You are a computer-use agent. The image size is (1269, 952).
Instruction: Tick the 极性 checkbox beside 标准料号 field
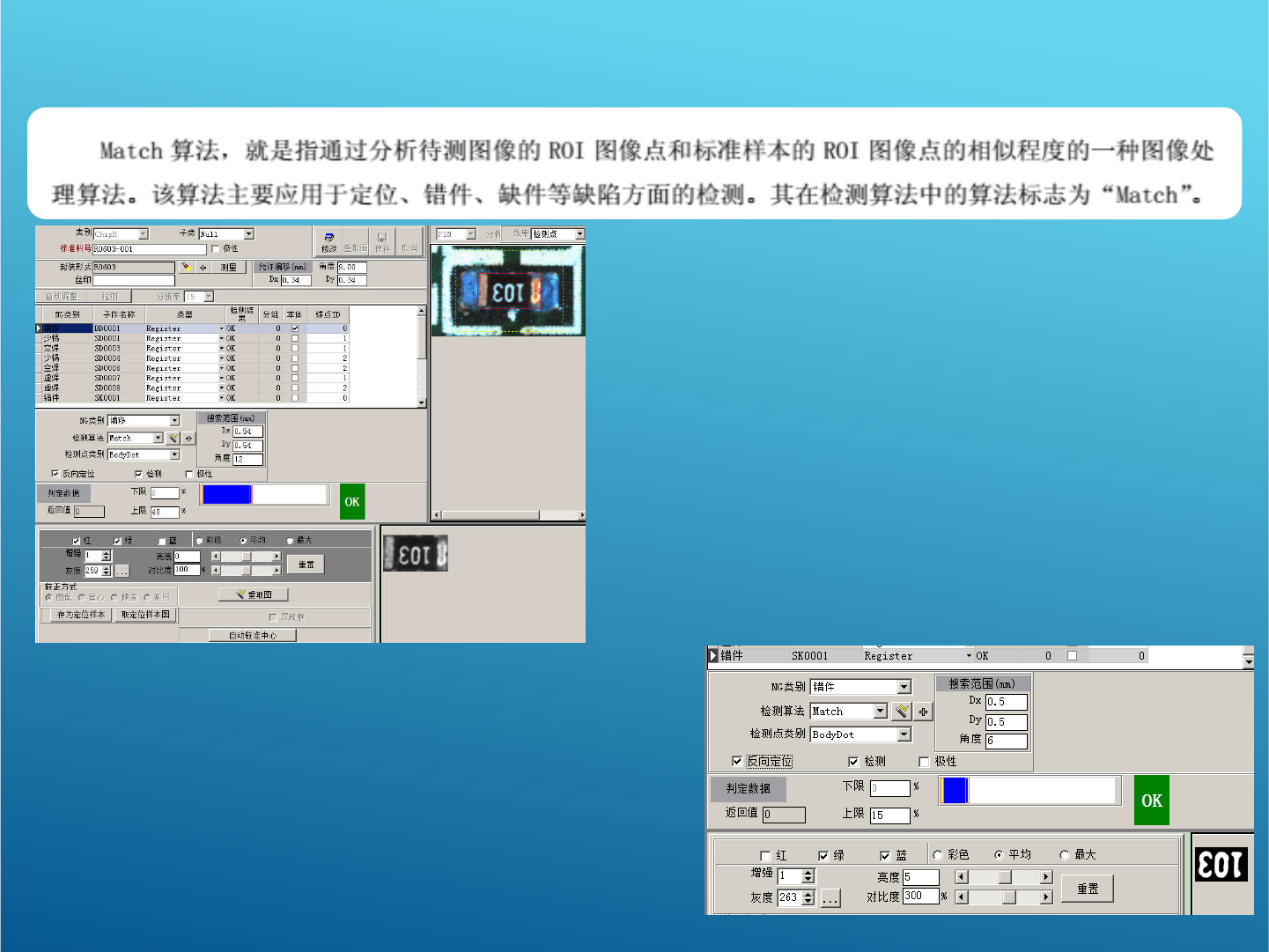[x=216, y=249]
